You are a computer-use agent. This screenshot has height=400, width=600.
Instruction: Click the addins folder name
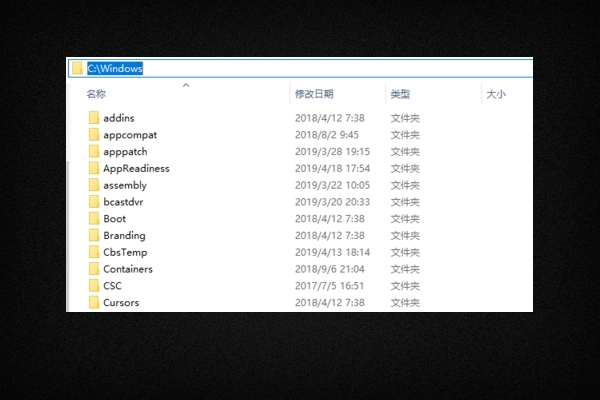119,118
